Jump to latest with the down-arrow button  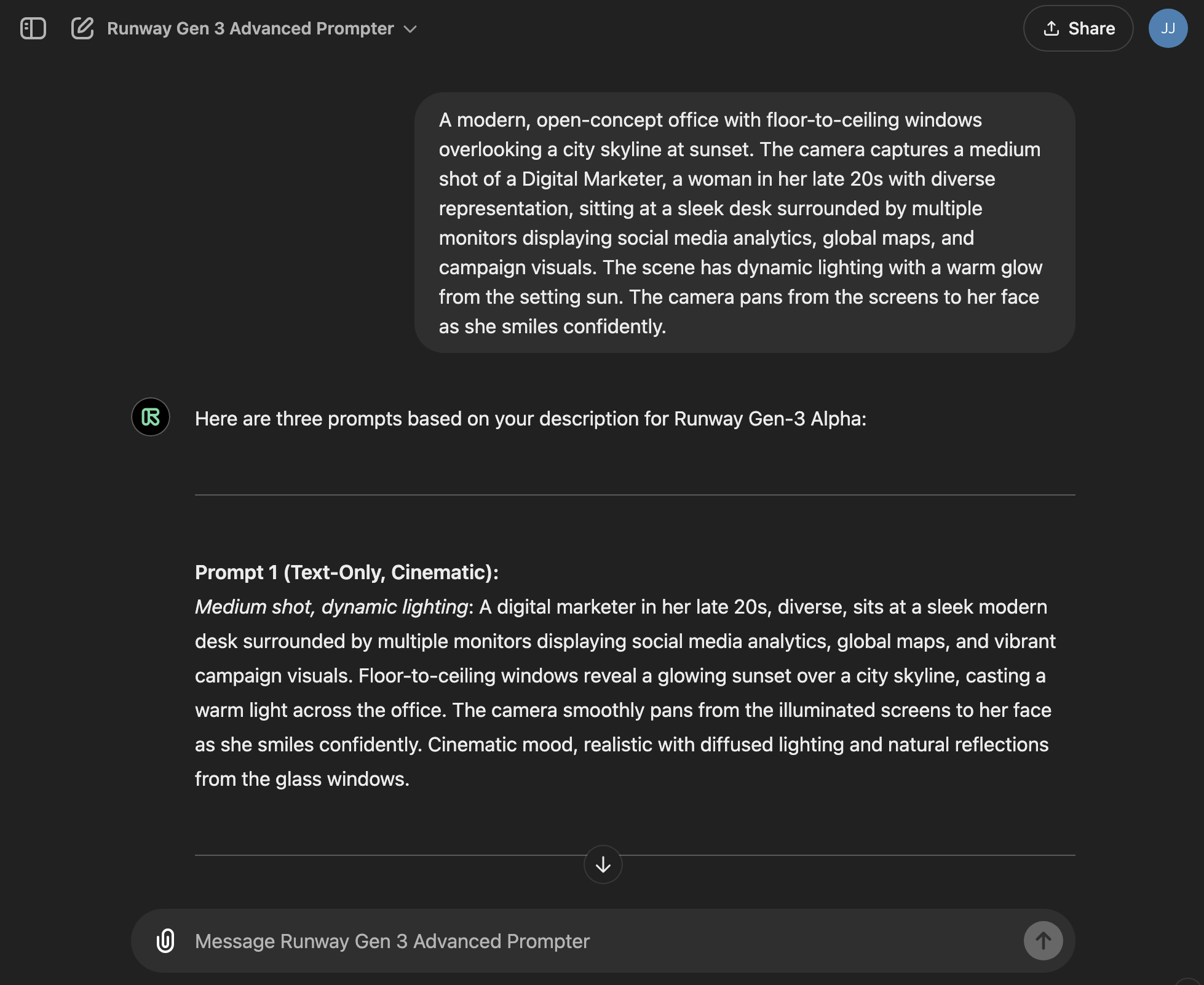pyautogui.click(x=603, y=864)
